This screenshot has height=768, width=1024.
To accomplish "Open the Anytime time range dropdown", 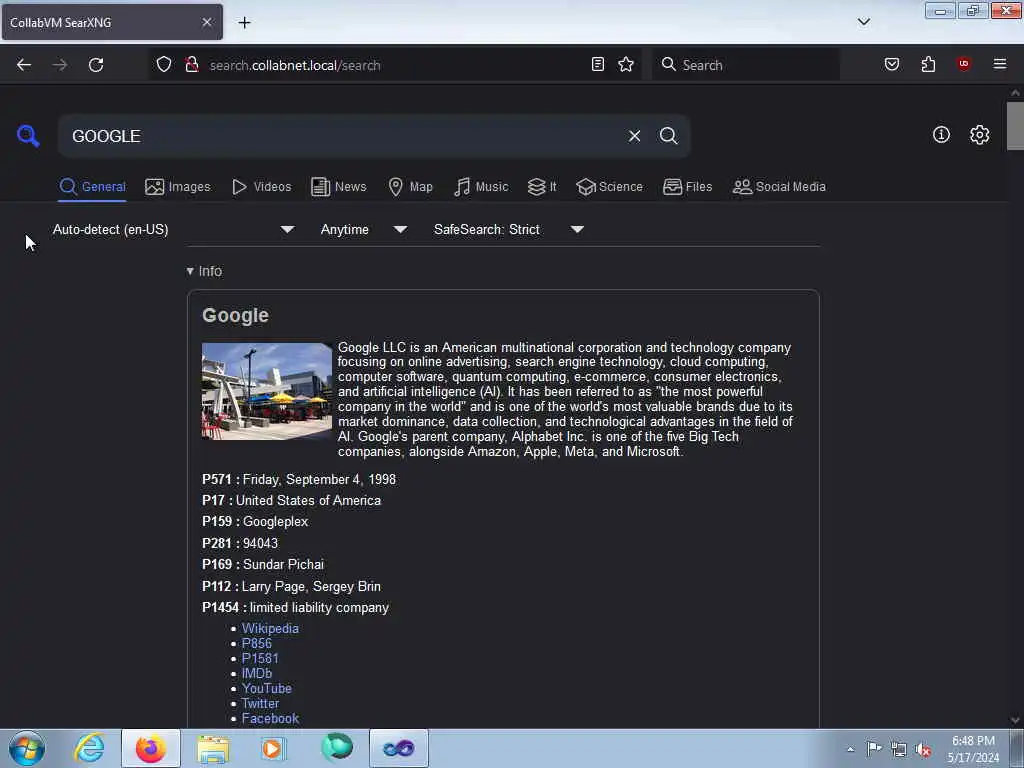I will click(363, 230).
